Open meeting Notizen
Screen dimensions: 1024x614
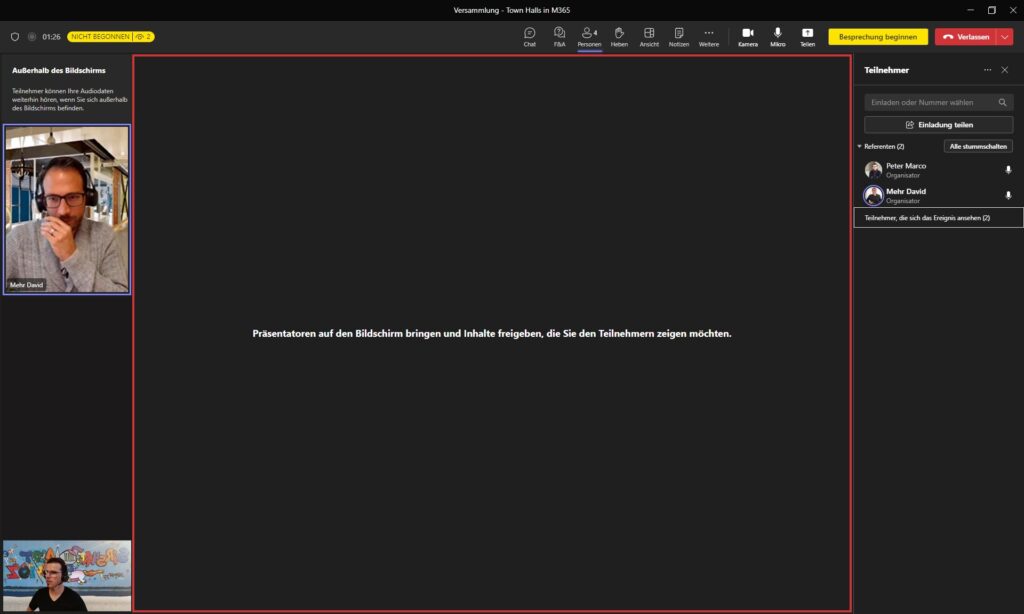[x=679, y=37]
